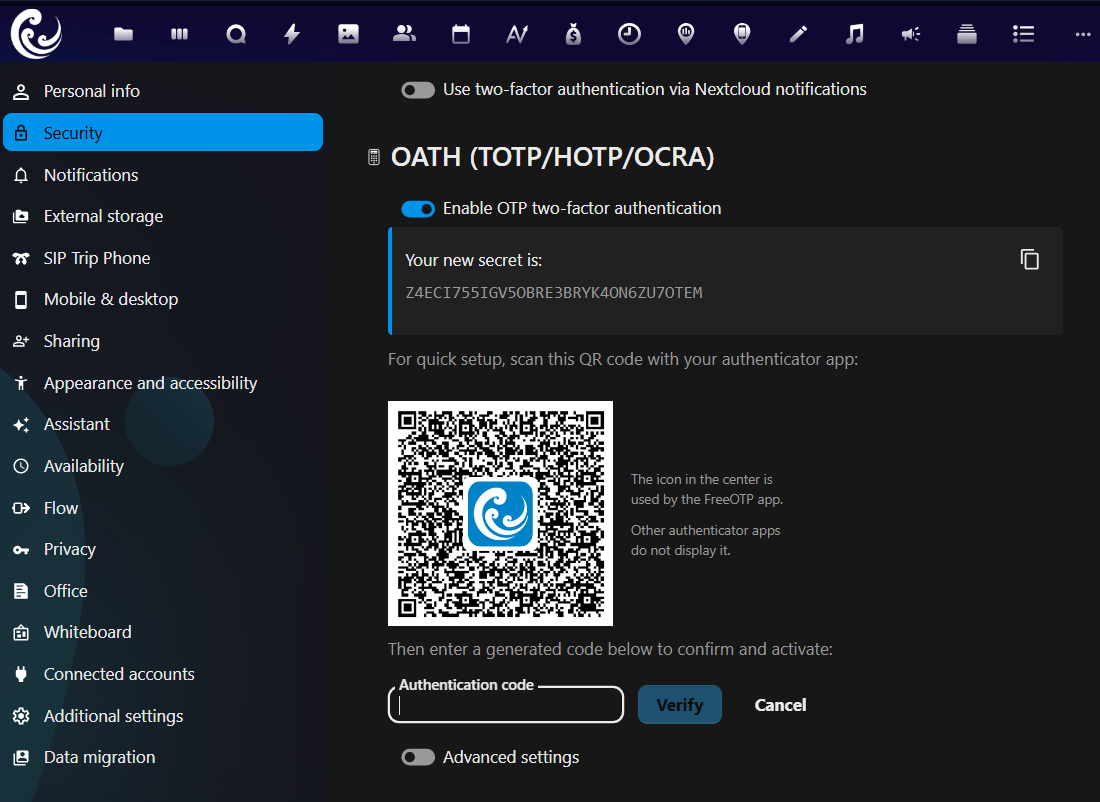Open the Talk chat bubble icon
Viewport: 1100px width, 802px height.
pos(236,34)
